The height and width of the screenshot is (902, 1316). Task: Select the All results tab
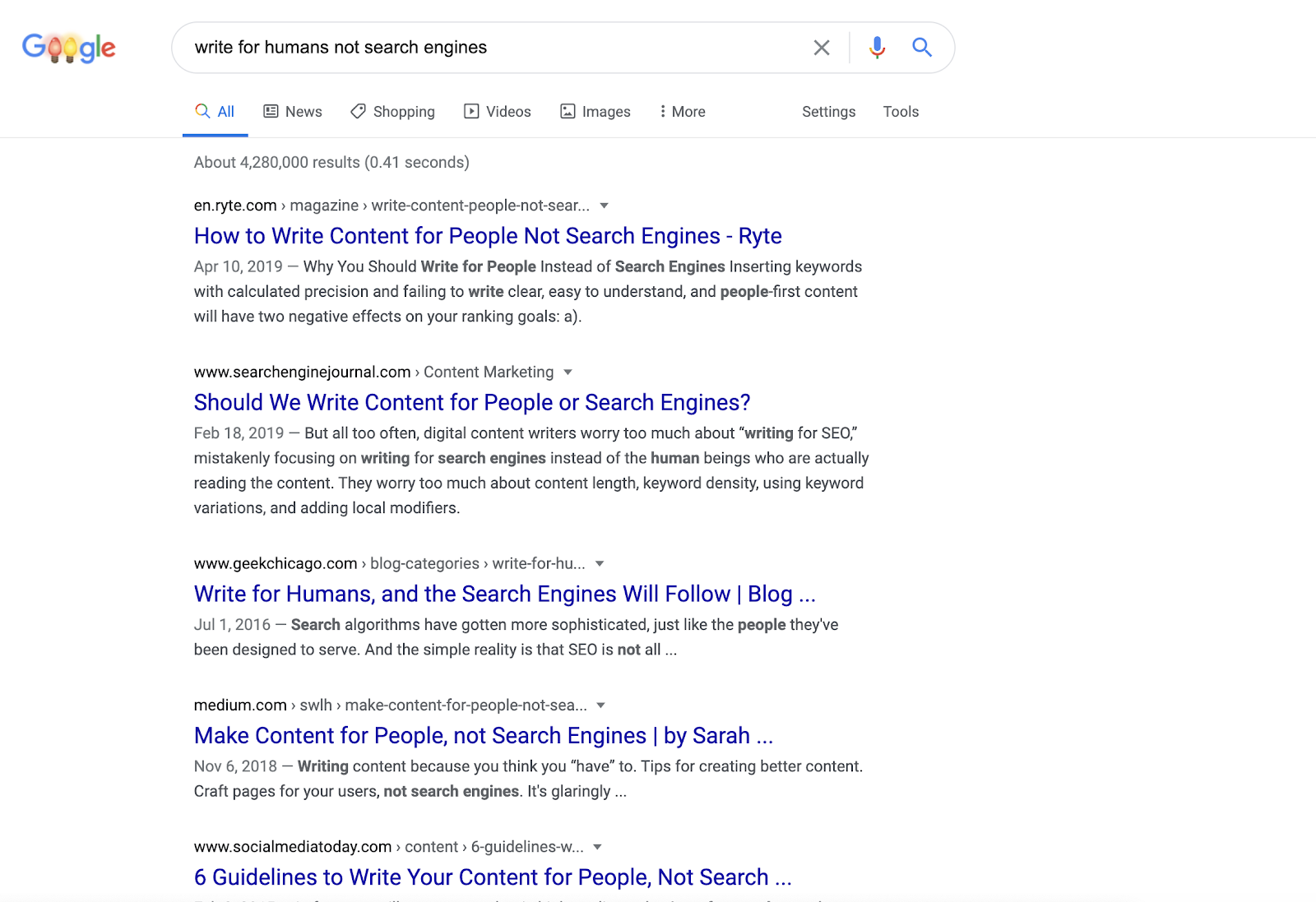(215, 112)
